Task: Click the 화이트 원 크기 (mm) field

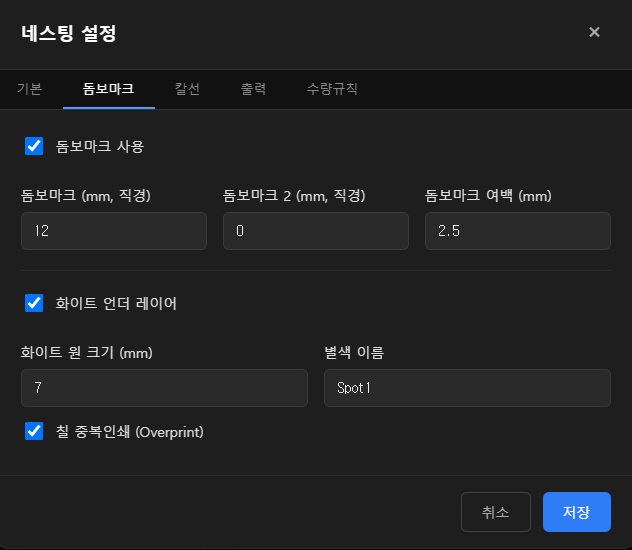Action: click(x=164, y=388)
